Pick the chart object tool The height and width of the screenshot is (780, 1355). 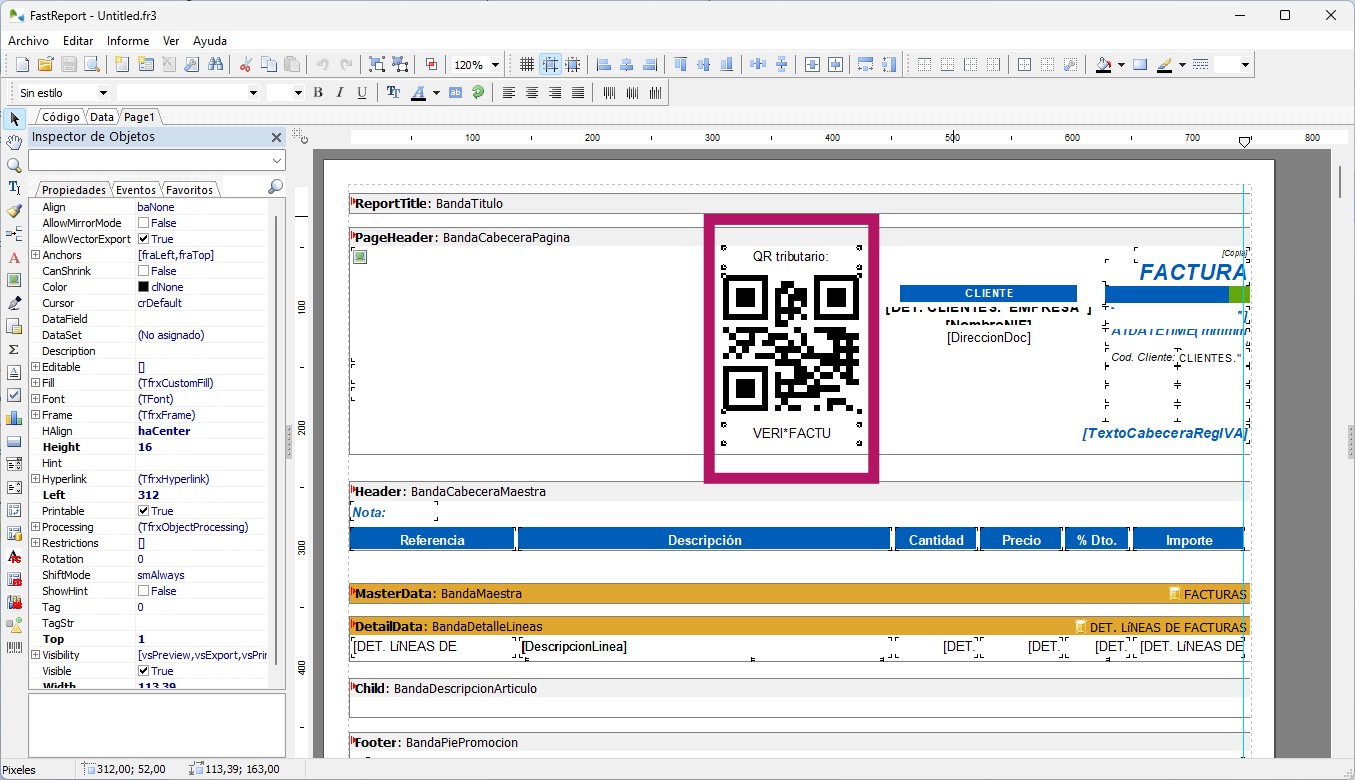14,418
